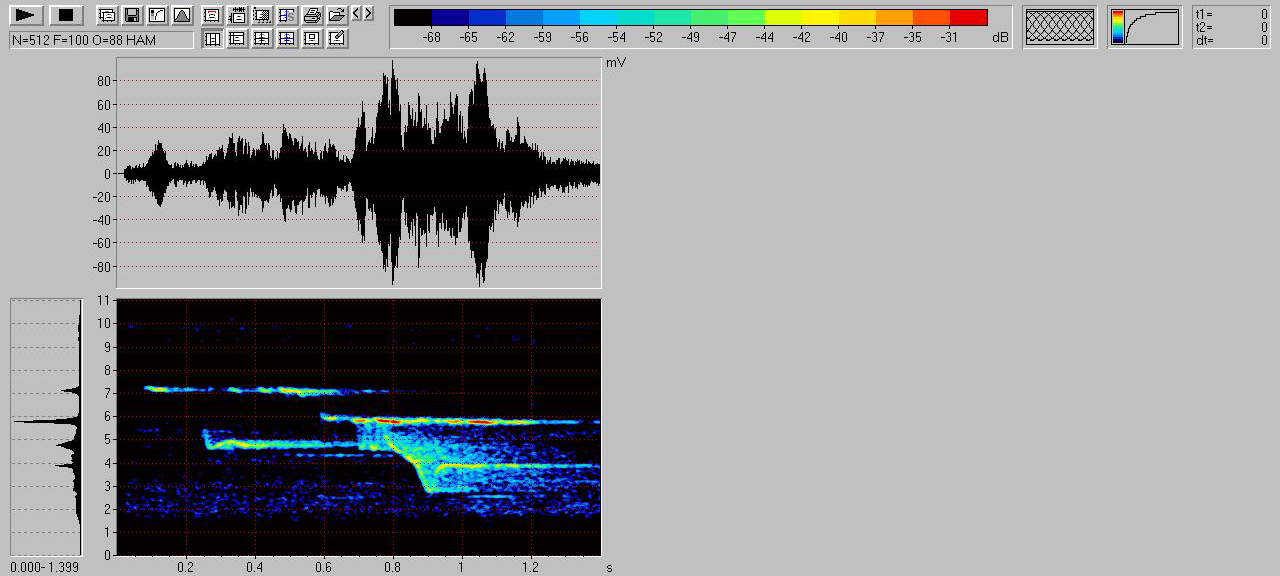
Task: Click the floppy disk save icon
Action: pyautogui.click(x=131, y=15)
